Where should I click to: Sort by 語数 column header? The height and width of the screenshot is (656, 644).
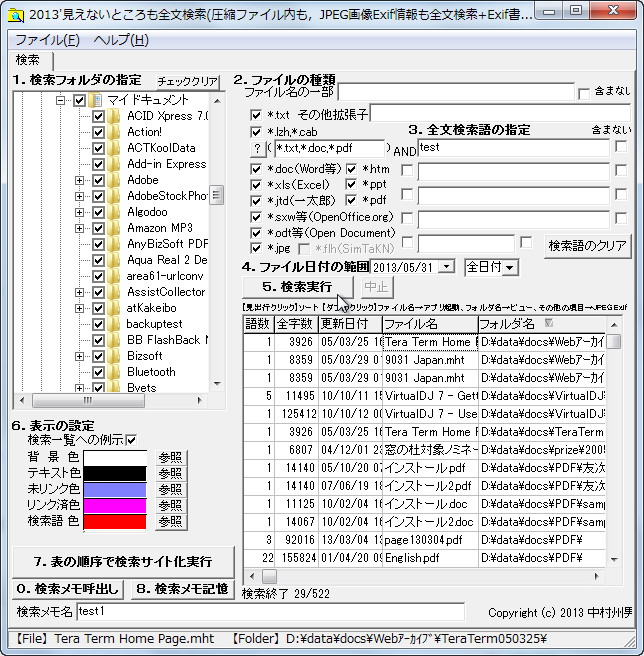[258, 324]
